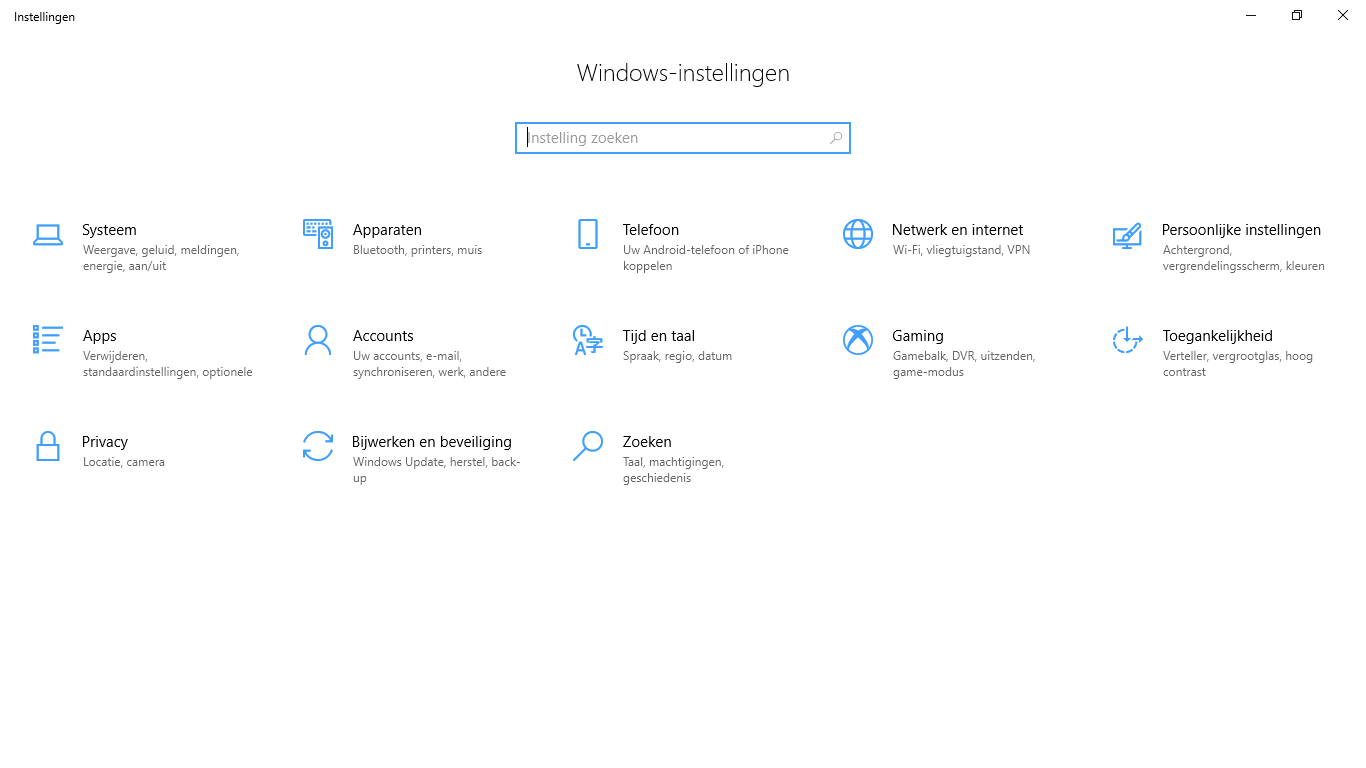Click the Tijd en taal icon
The height and width of the screenshot is (768, 1366).
point(588,340)
